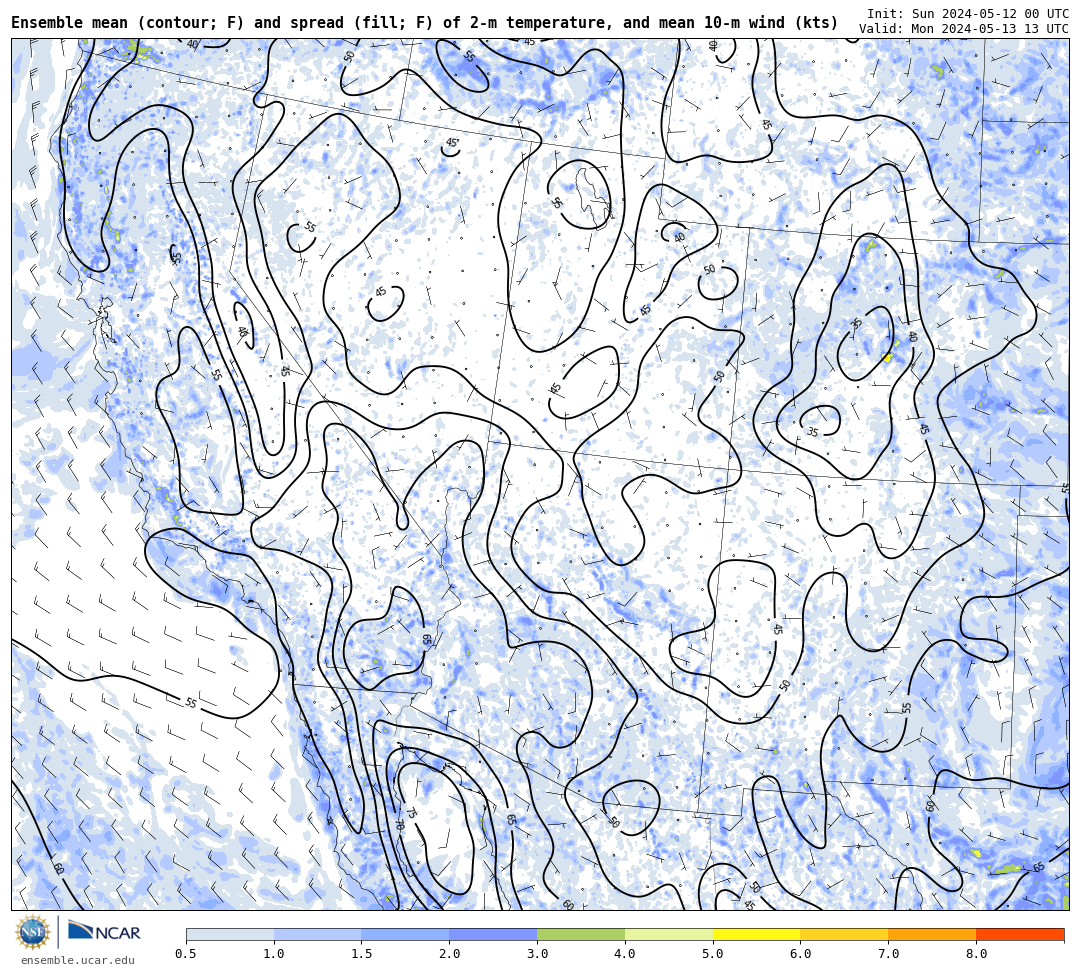Click the 3.0 colorbar tick label
Viewport: 1080px width, 973px height.
tap(537, 954)
